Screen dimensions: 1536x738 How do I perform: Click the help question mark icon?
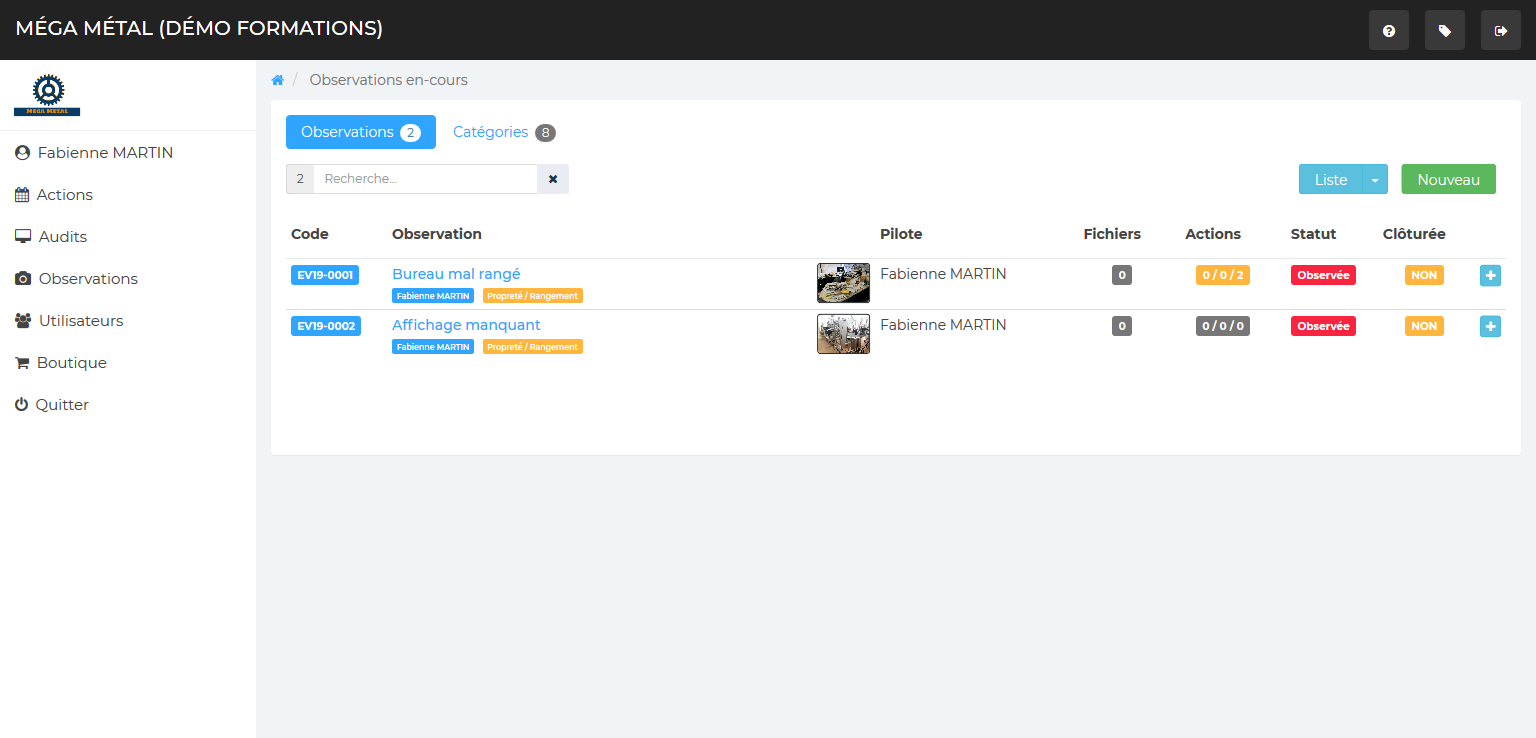pos(1388,31)
